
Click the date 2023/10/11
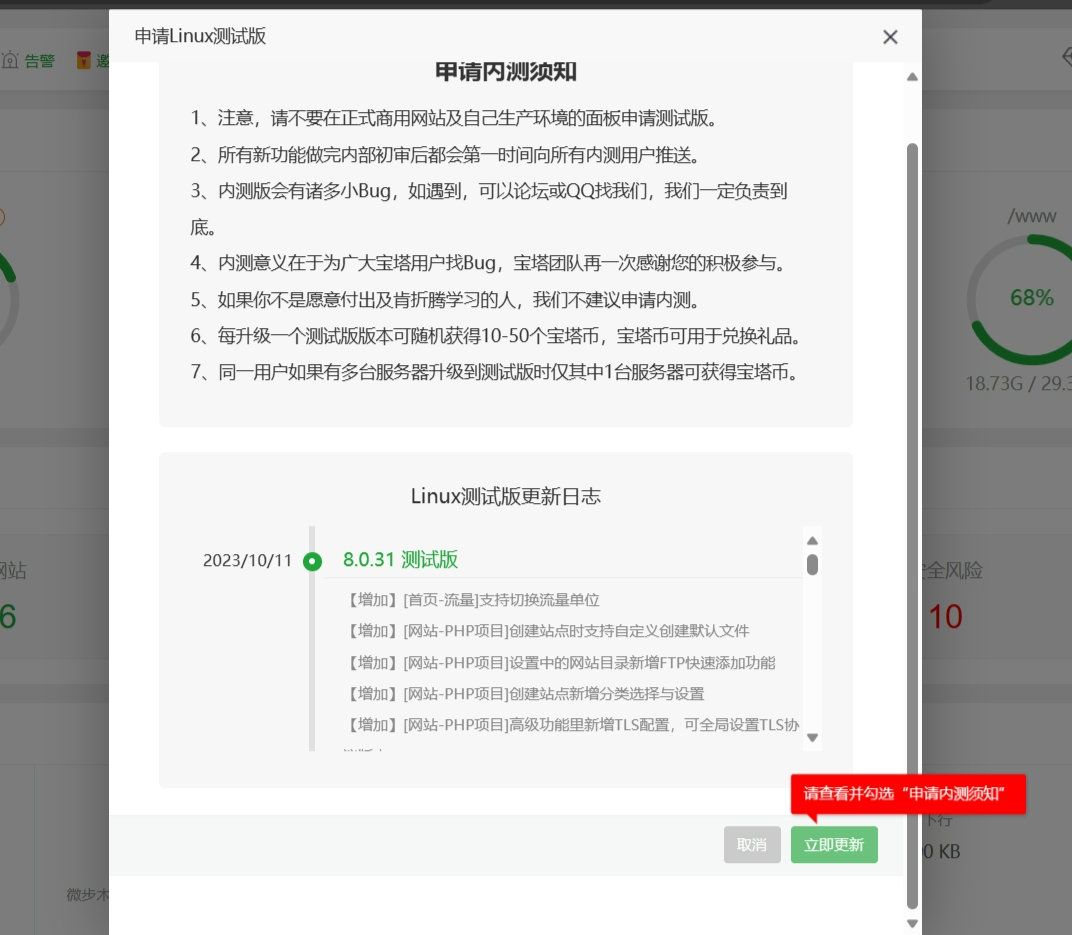coord(247,560)
